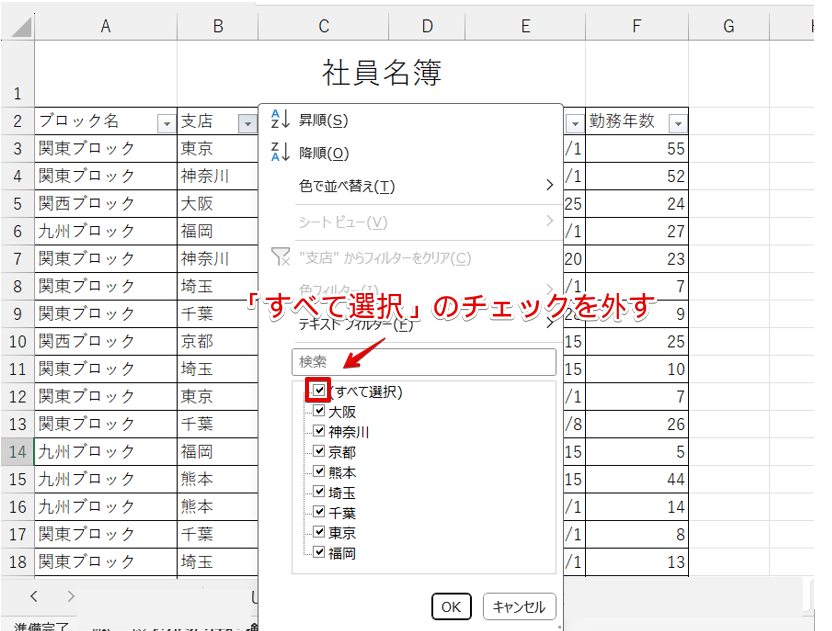Click cell 関西ブロック in row 5
This screenshot has width=832, height=631.
click(106, 203)
